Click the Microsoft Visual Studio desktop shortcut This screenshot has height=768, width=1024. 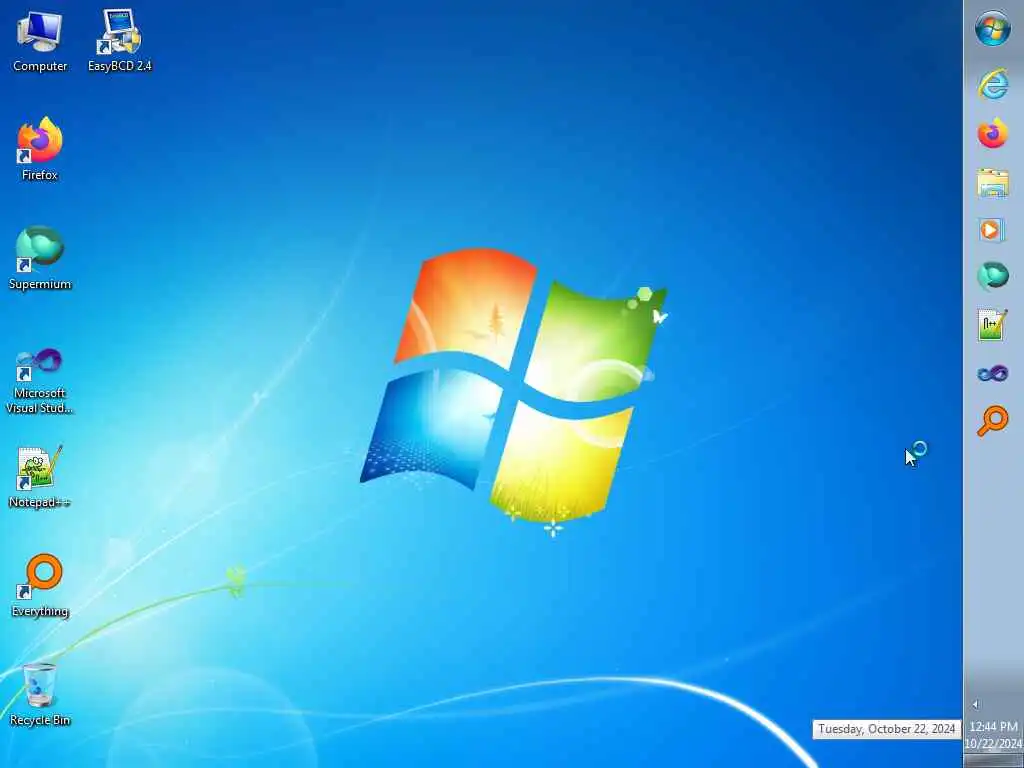click(40, 381)
